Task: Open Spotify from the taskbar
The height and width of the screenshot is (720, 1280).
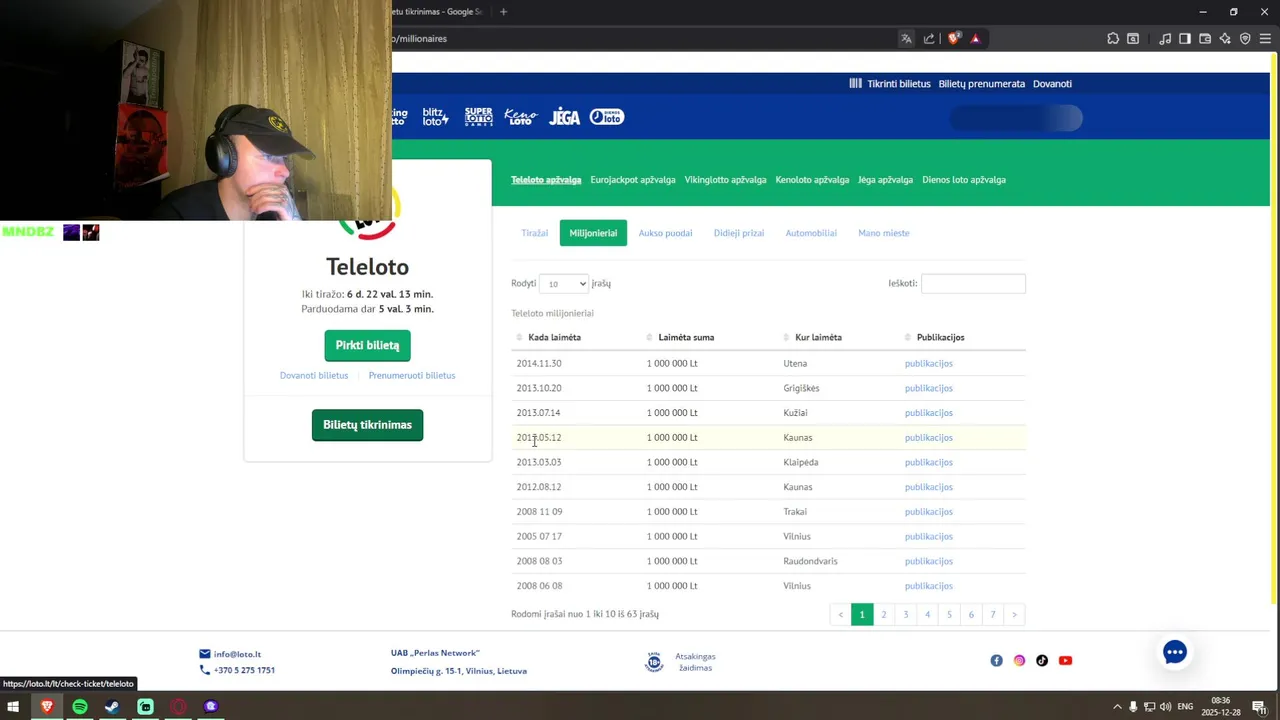Action: coord(79,706)
